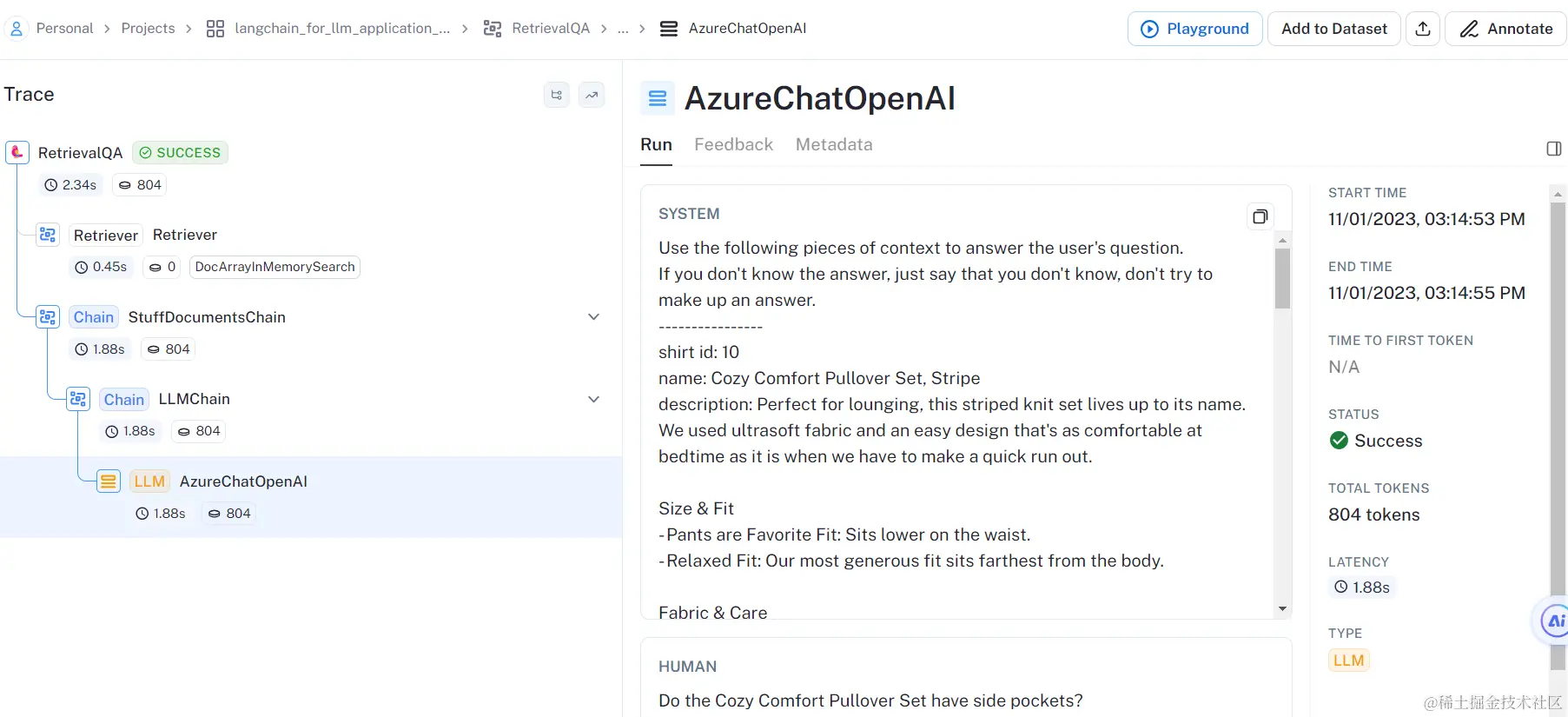Open the Projects breadcrumb link
Screen dimensions: 1568x717
tap(148, 29)
